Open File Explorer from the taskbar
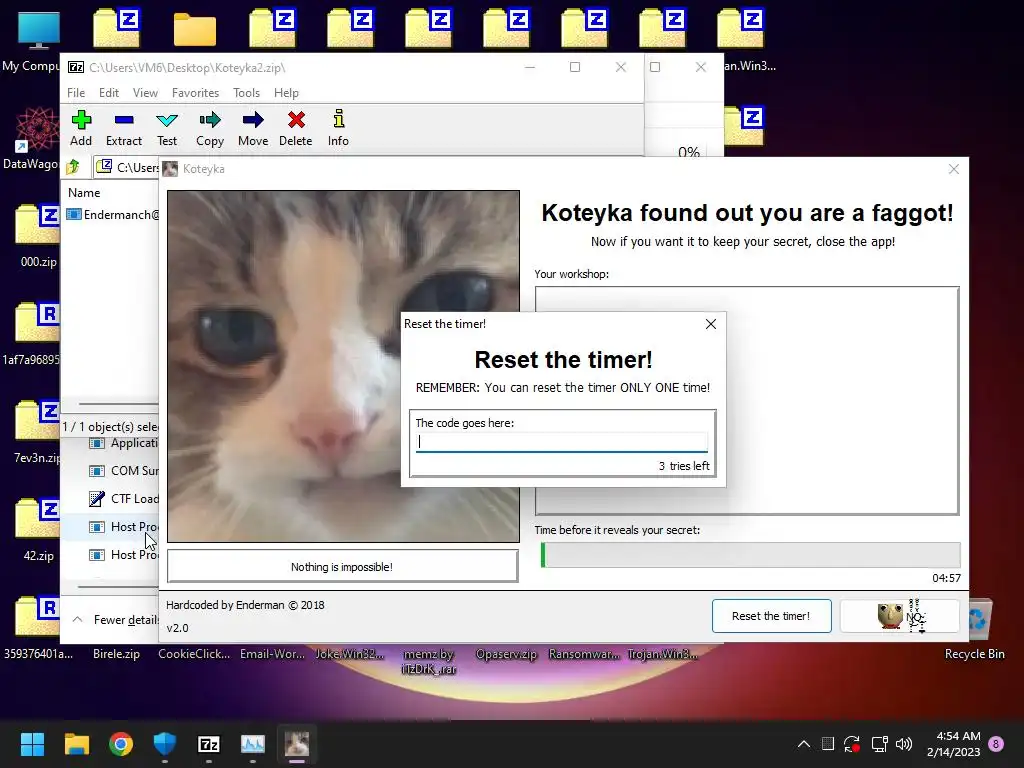Screen dimensions: 1024x768 click(76, 744)
